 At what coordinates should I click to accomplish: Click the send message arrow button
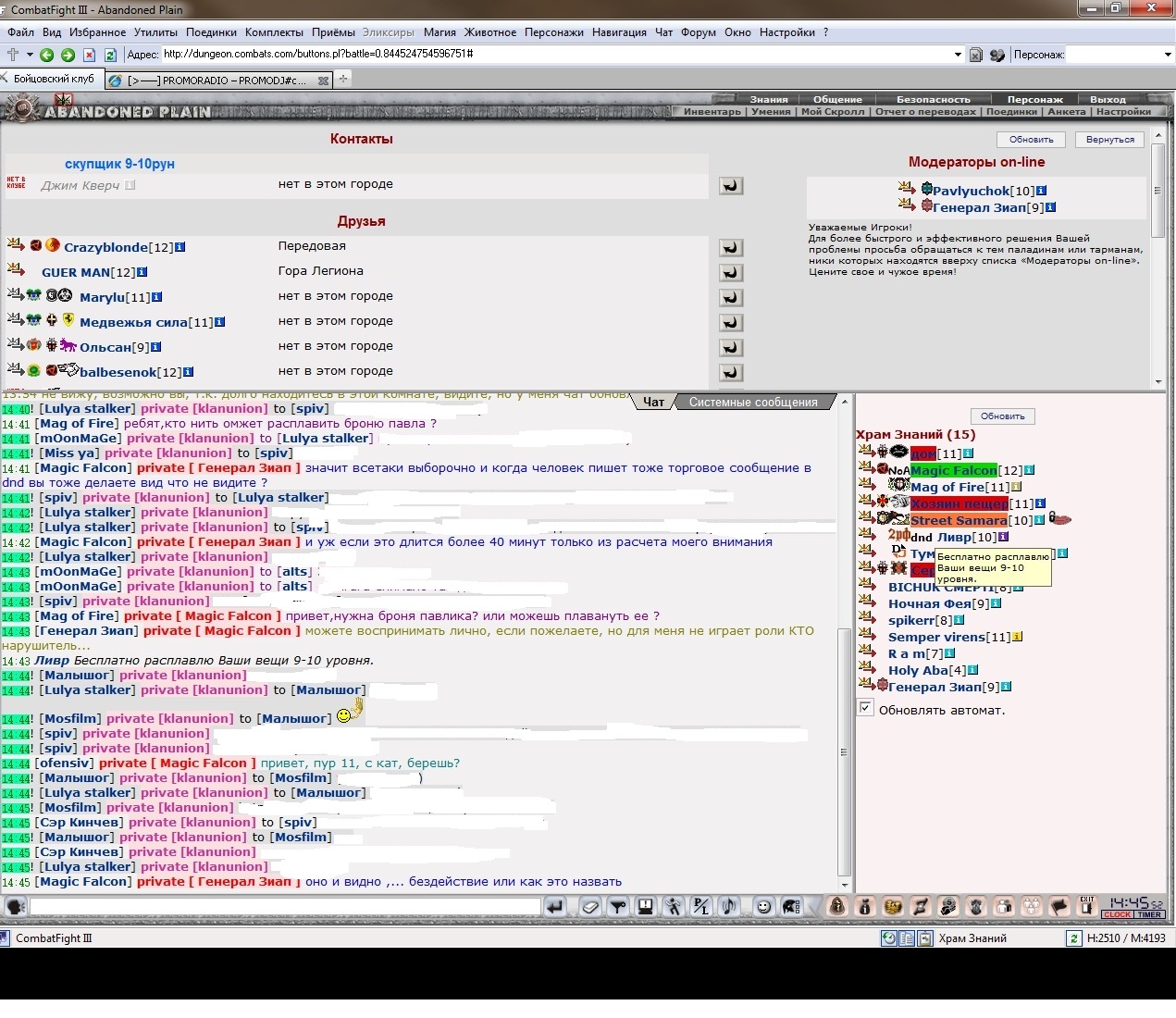(555, 907)
